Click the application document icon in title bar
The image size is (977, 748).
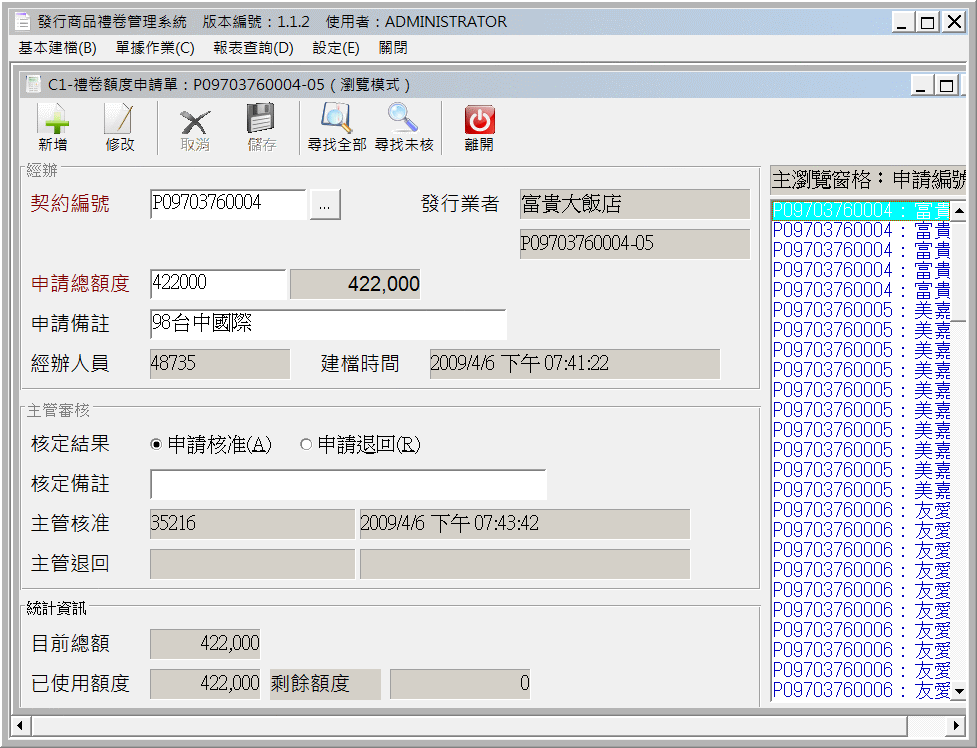pos(22,22)
